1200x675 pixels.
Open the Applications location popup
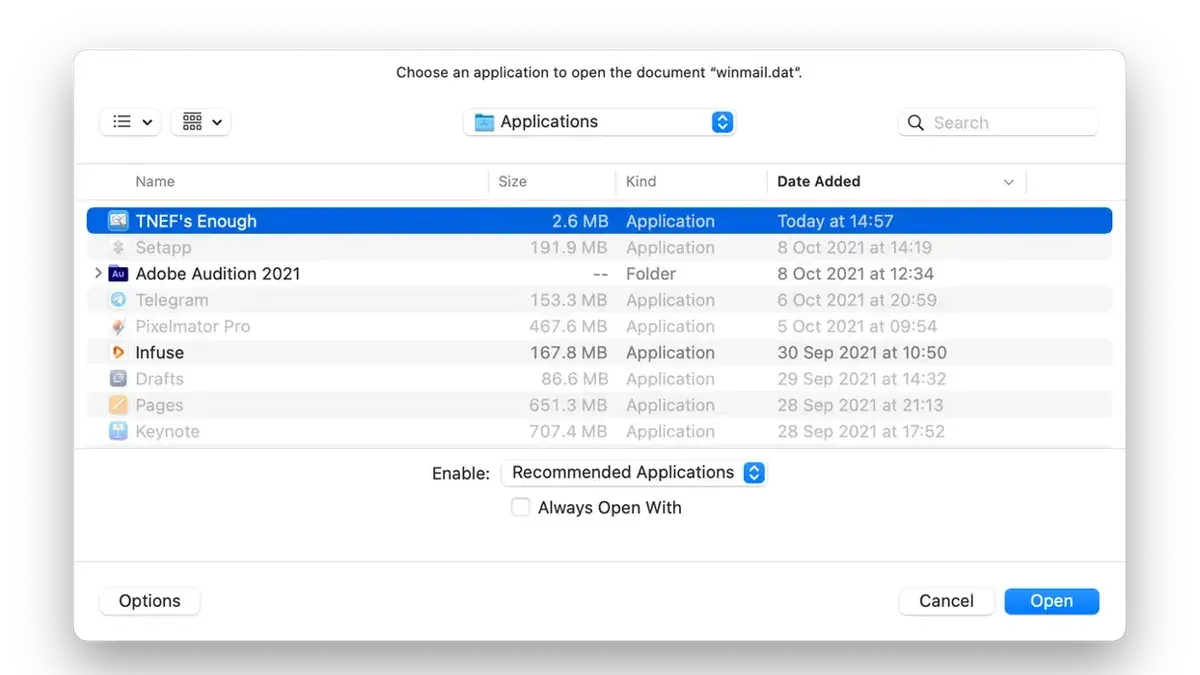[x=599, y=122]
